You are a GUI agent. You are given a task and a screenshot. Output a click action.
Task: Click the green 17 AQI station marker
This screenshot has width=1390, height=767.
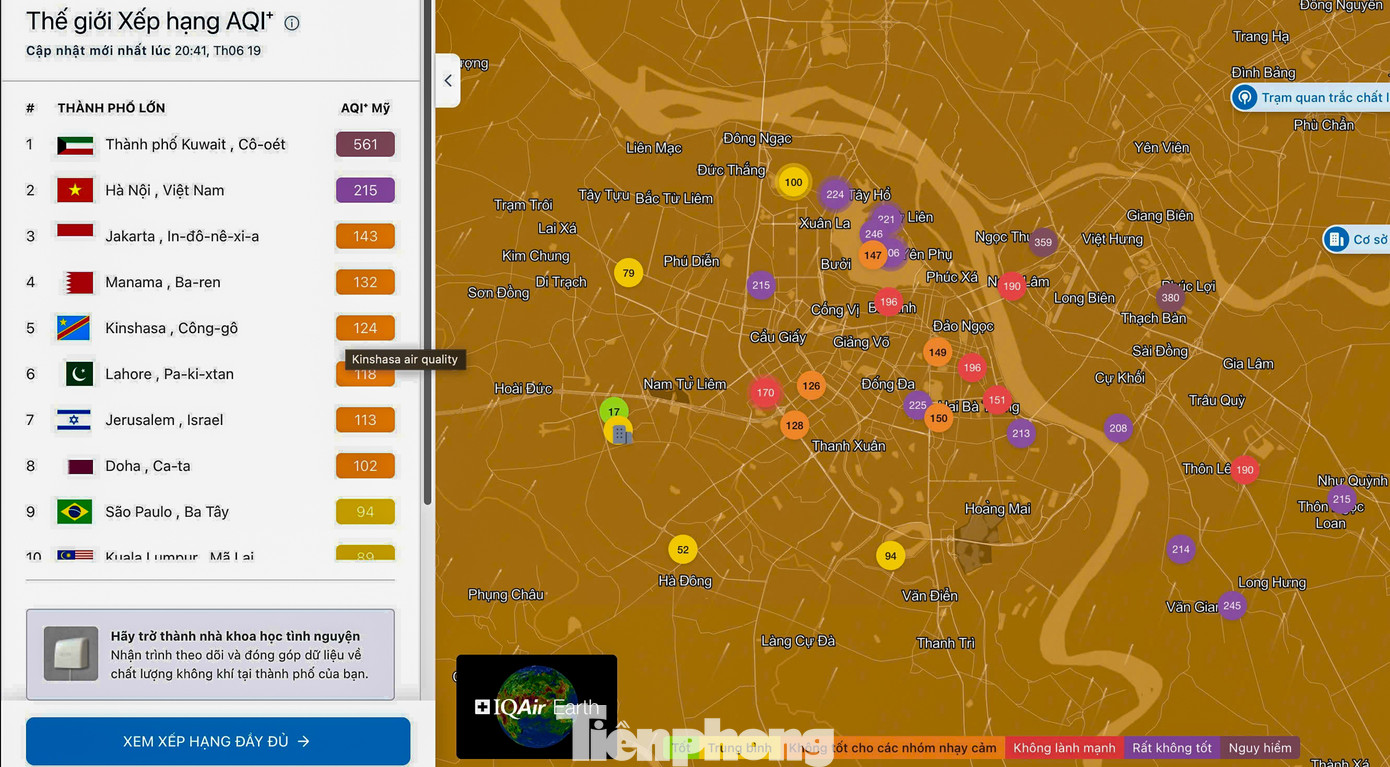coord(613,411)
